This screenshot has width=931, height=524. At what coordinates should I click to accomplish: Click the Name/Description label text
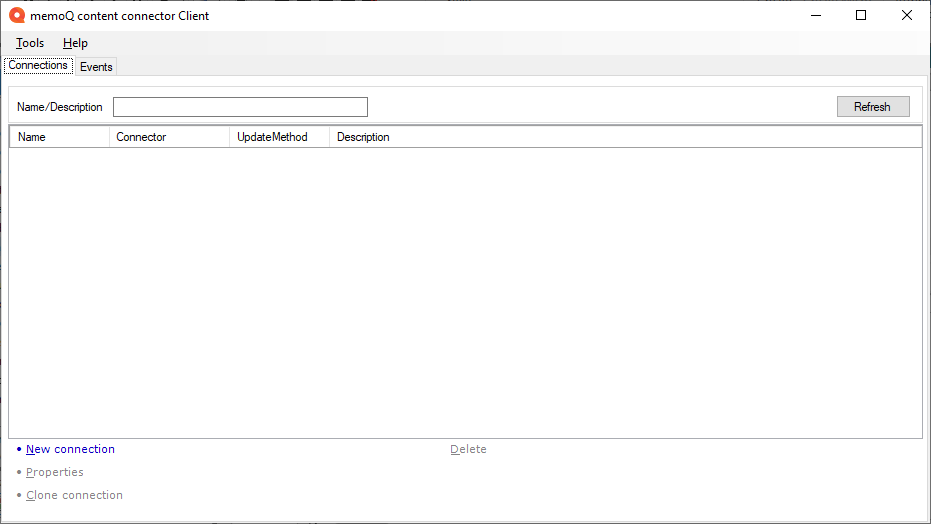click(x=60, y=107)
